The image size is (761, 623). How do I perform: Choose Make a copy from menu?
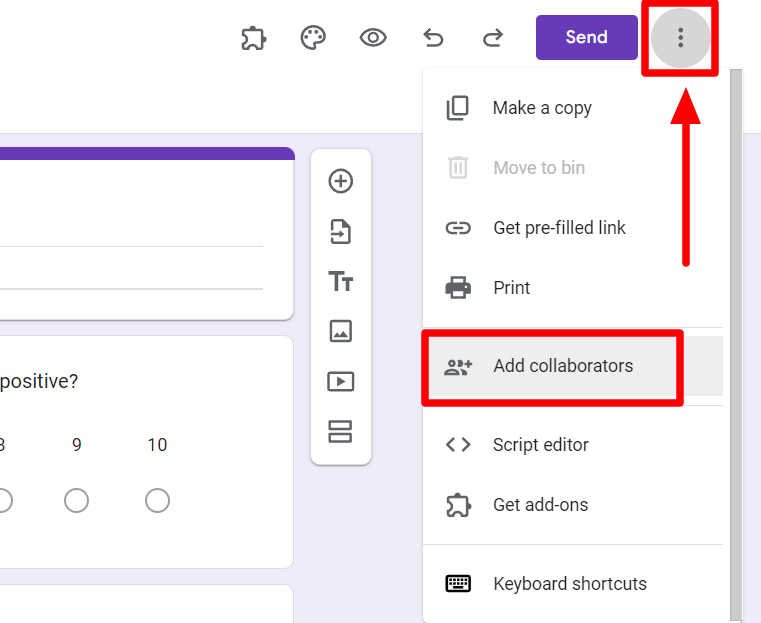(x=573, y=108)
